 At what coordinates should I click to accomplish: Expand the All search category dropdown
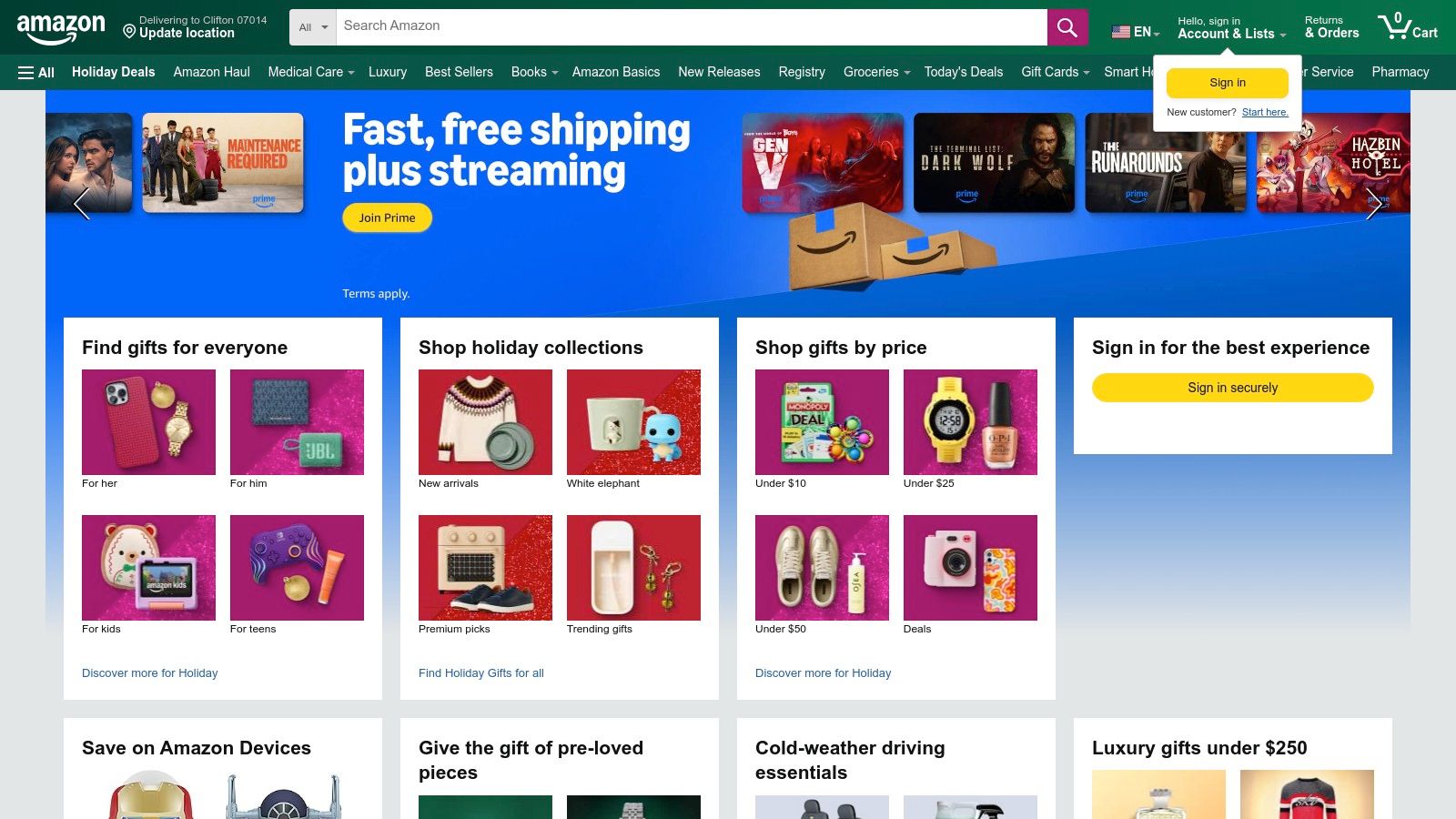[x=313, y=27]
